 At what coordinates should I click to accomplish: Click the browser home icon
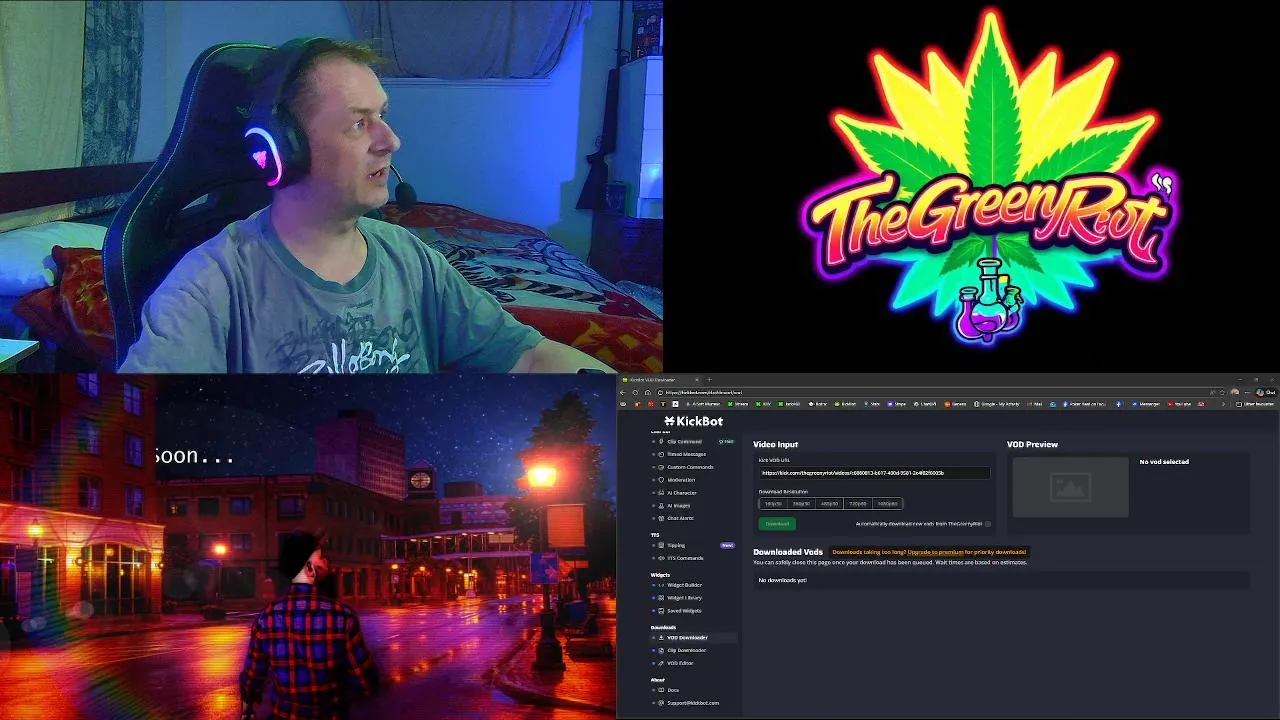click(x=648, y=392)
